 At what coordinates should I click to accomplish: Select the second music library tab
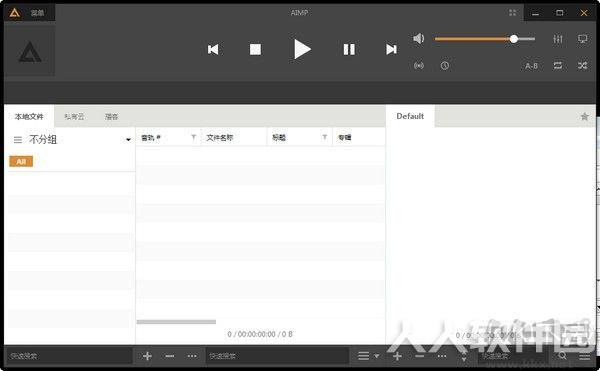tap(74, 116)
